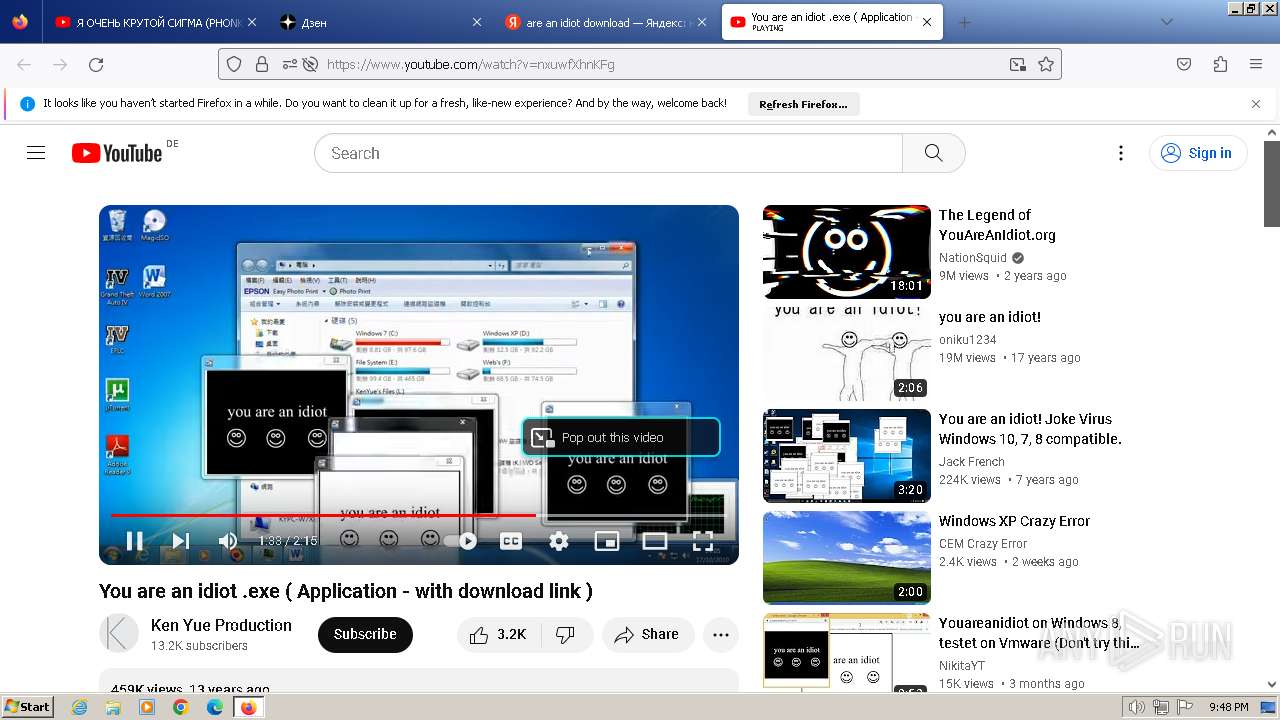1280x720 pixels.
Task: Enter full screen mode
Action: click(703, 541)
